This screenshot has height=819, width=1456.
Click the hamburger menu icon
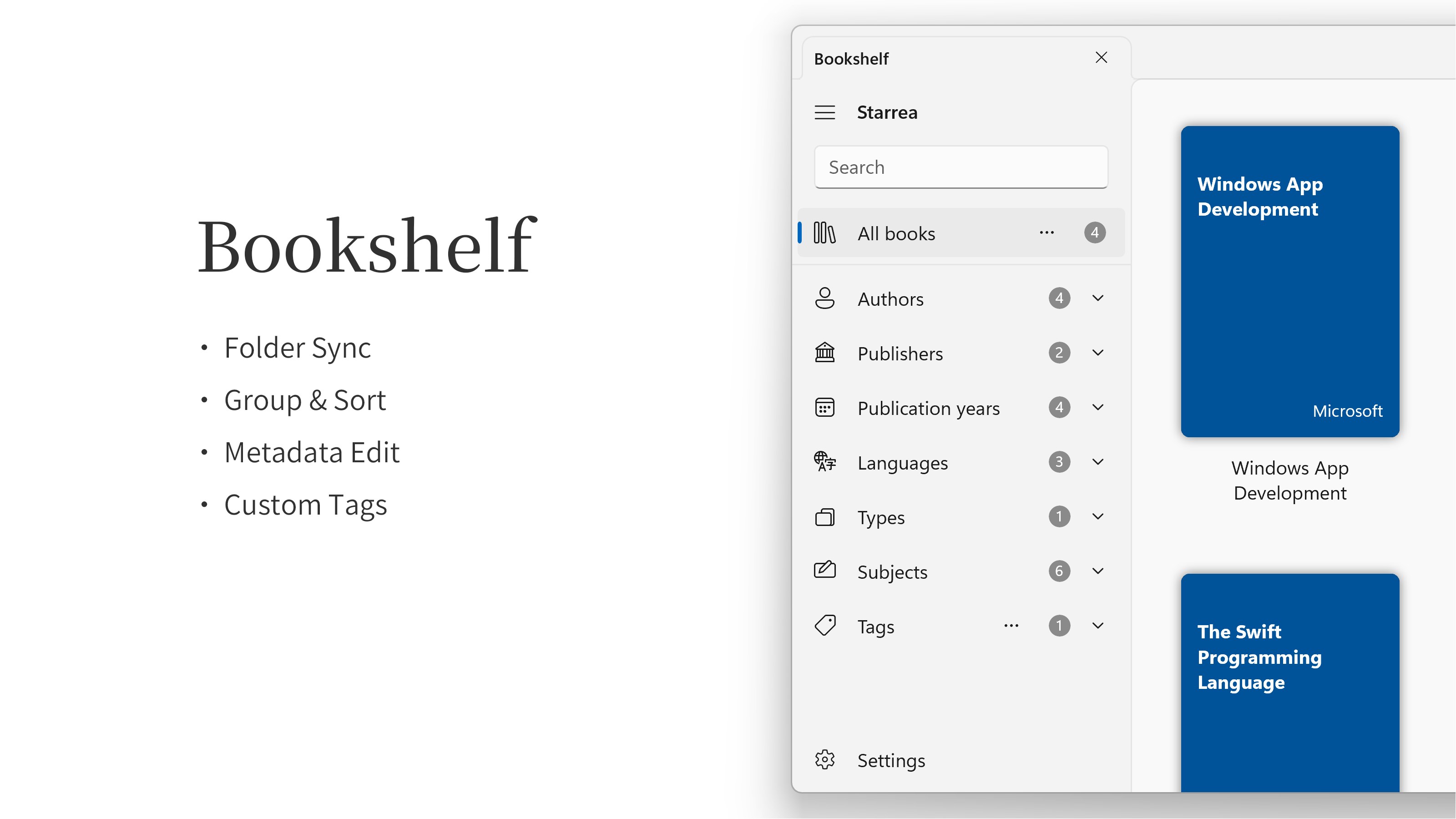824,112
